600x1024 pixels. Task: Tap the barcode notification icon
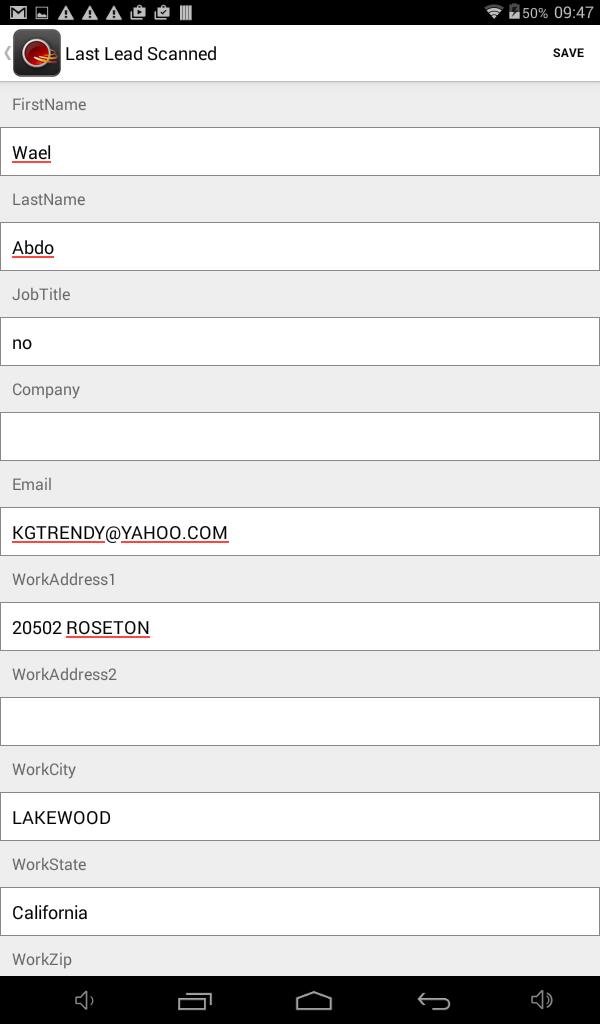[185, 13]
